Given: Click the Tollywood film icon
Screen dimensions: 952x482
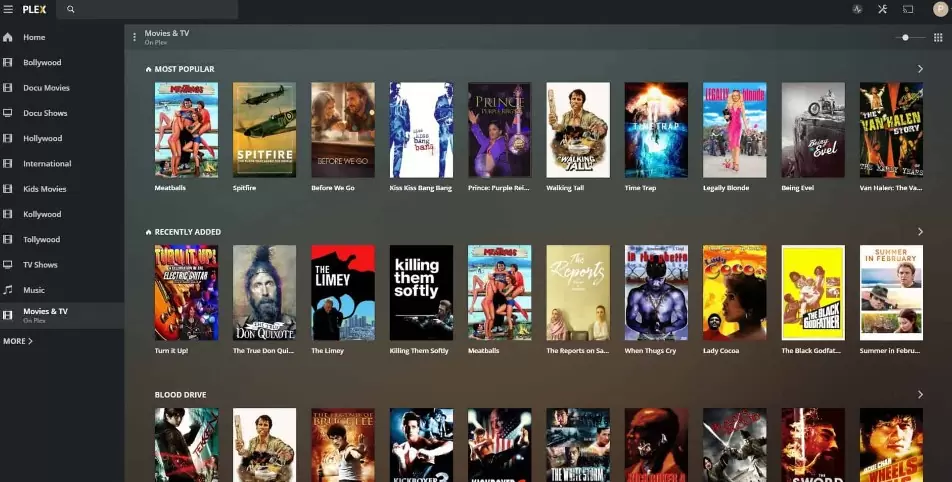Looking at the screenshot, I should (x=8, y=239).
